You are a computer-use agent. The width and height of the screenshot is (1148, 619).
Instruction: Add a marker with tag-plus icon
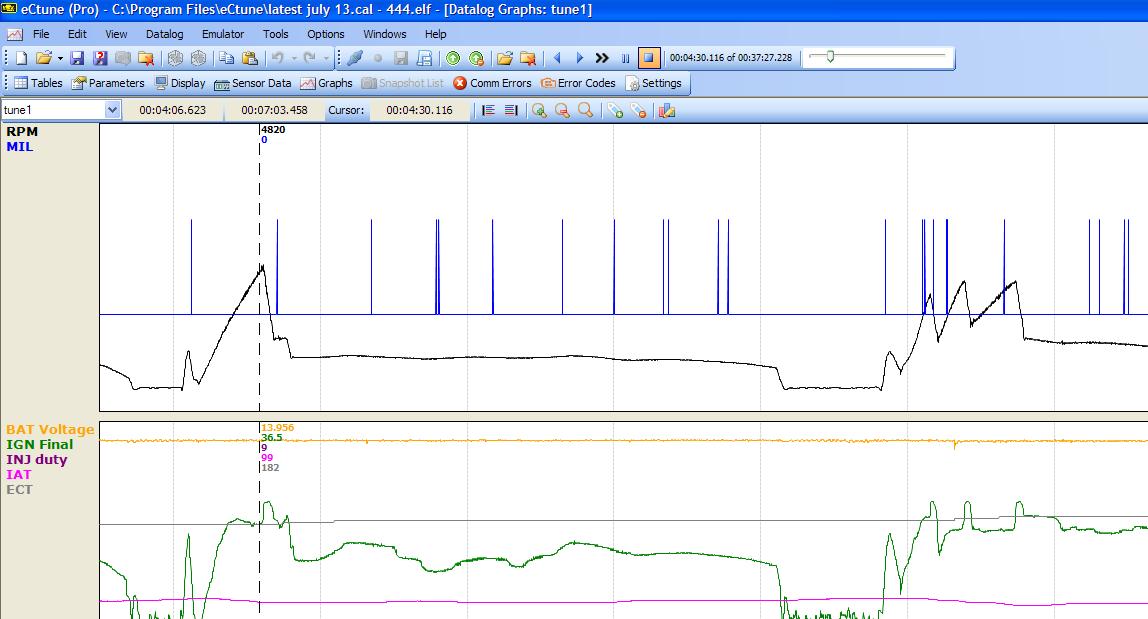coord(615,111)
